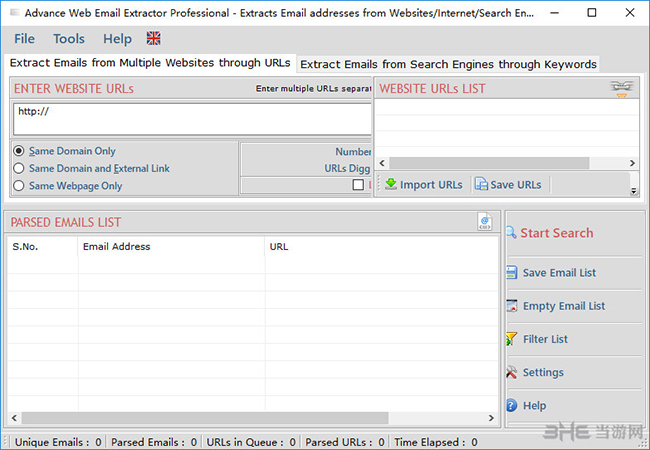650x450 pixels.
Task: Click the UK flag language icon
Action: (153, 38)
